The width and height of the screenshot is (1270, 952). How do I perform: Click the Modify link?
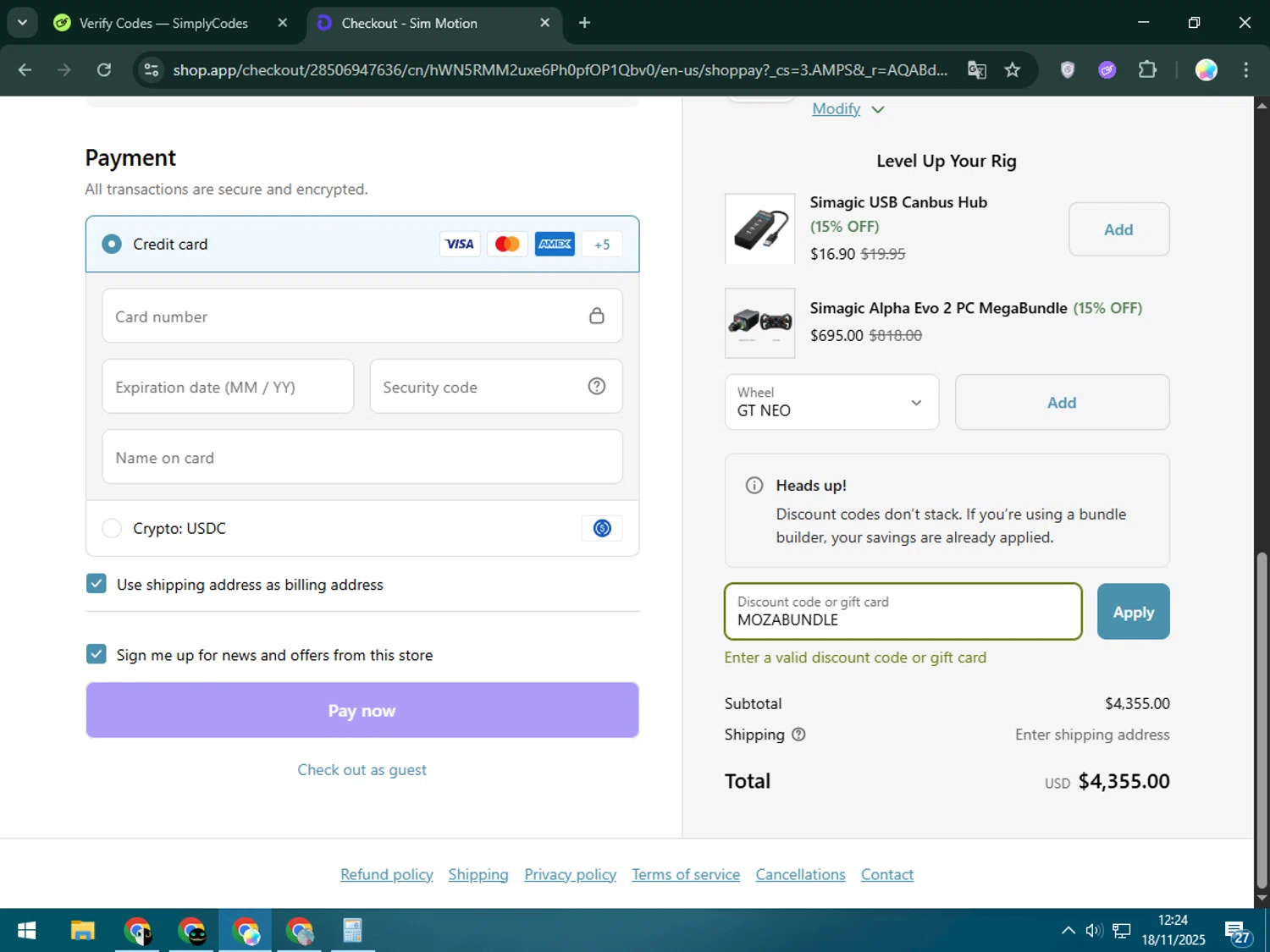coord(837,108)
